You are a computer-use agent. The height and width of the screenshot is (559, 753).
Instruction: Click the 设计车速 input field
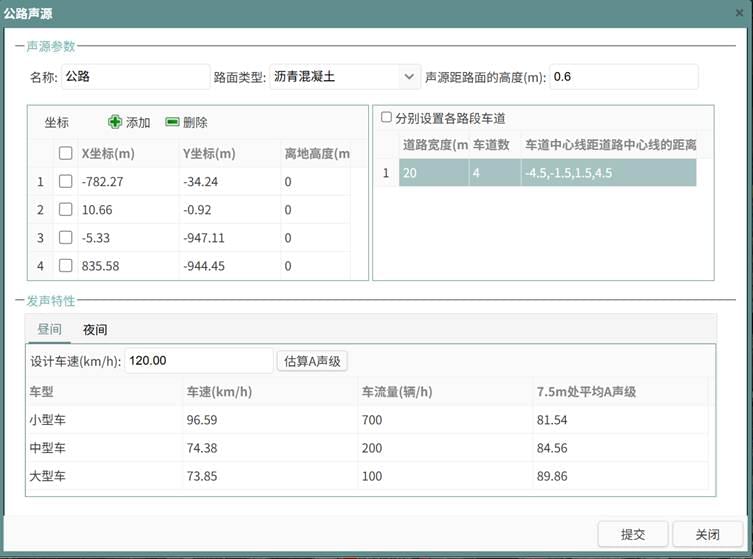pos(197,361)
